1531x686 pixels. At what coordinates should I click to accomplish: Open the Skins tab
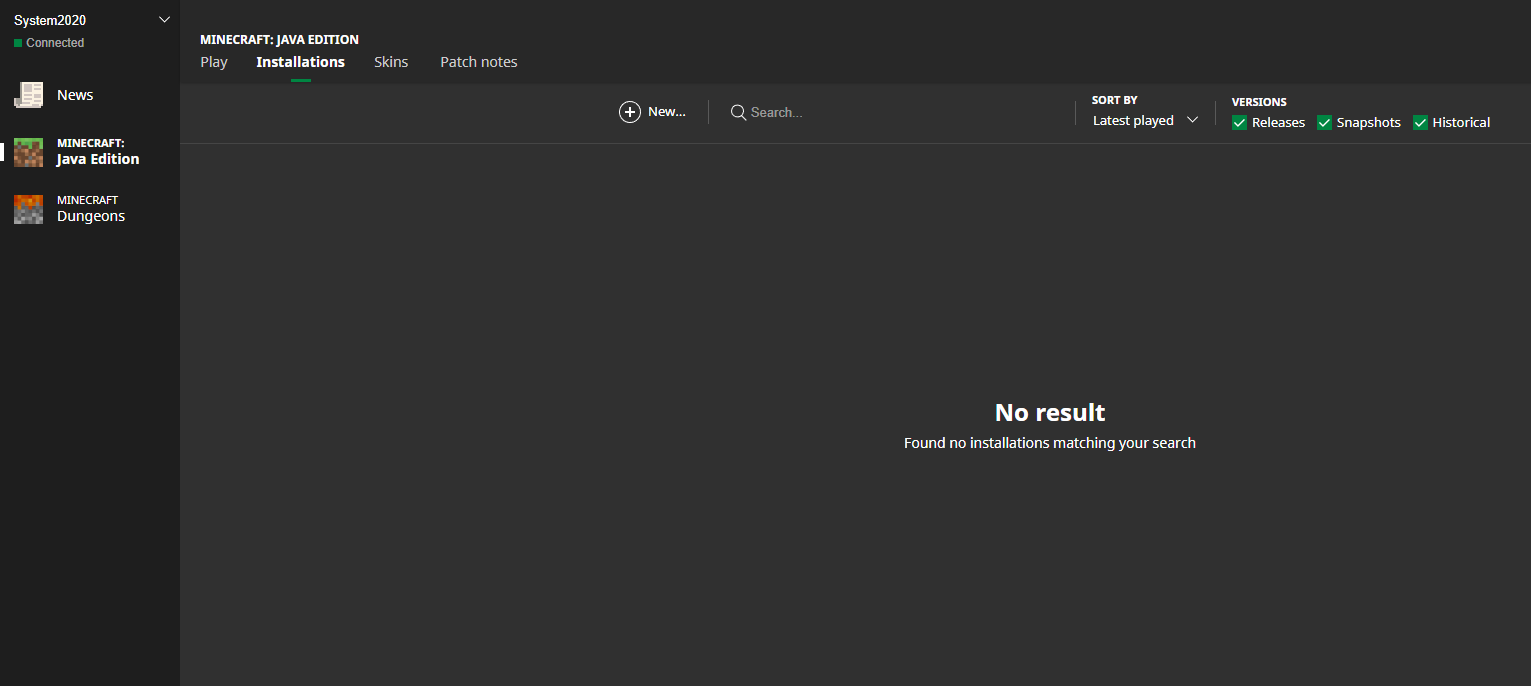click(391, 62)
